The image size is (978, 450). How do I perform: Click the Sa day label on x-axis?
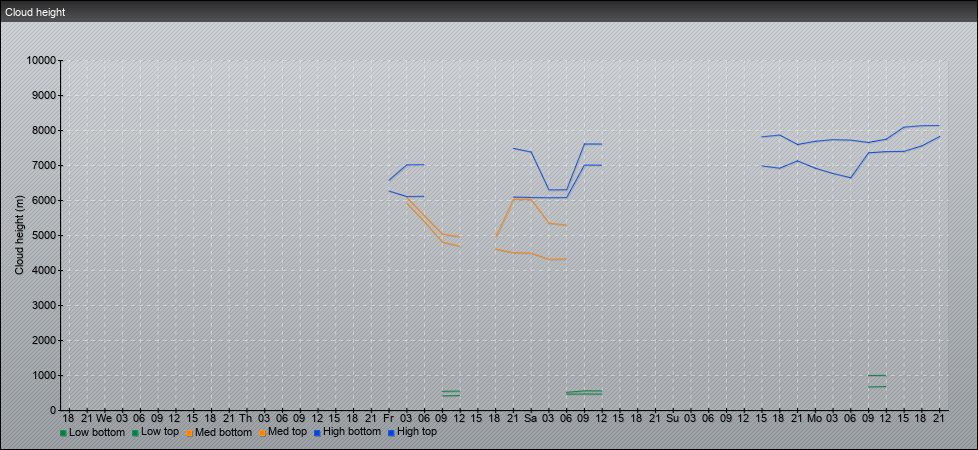(x=531, y=418)
